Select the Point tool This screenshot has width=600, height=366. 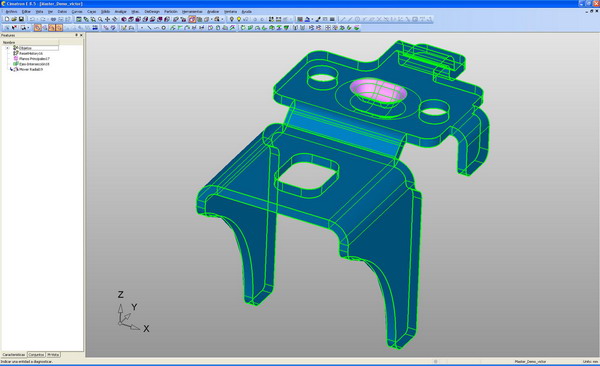[142, 28]
